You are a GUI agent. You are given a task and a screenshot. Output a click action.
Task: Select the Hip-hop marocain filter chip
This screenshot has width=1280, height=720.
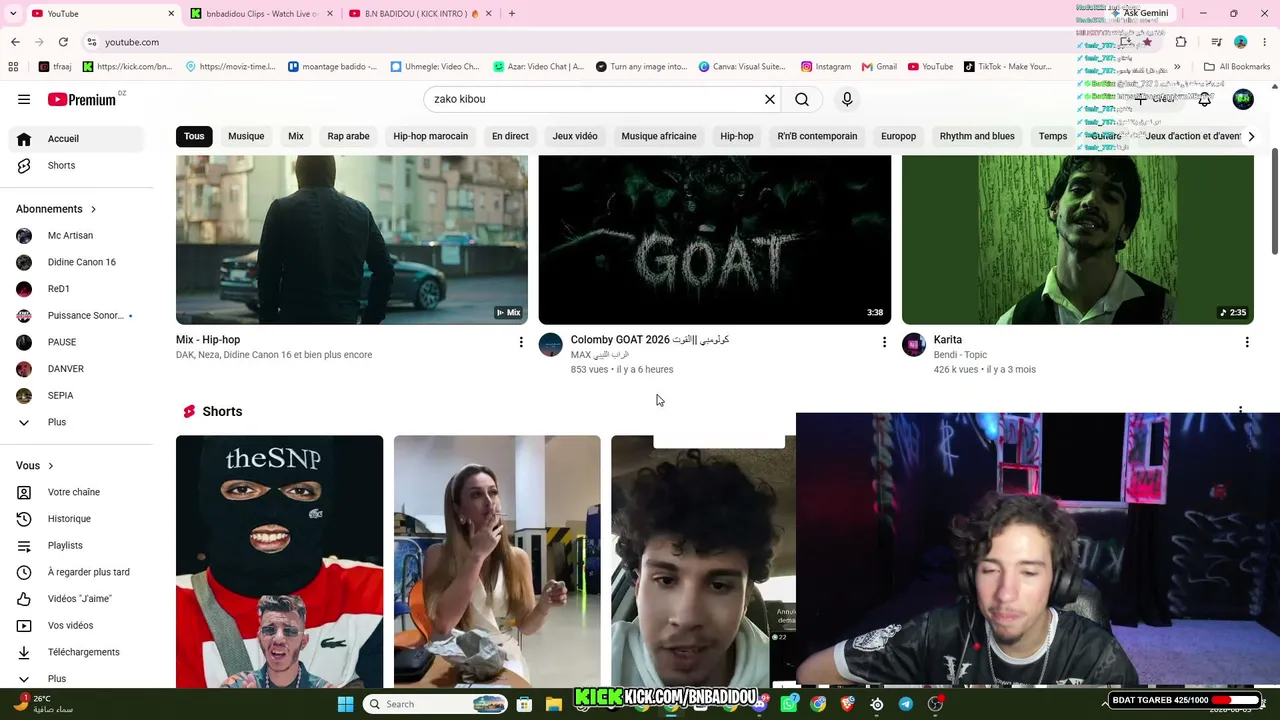click(430, 136)
